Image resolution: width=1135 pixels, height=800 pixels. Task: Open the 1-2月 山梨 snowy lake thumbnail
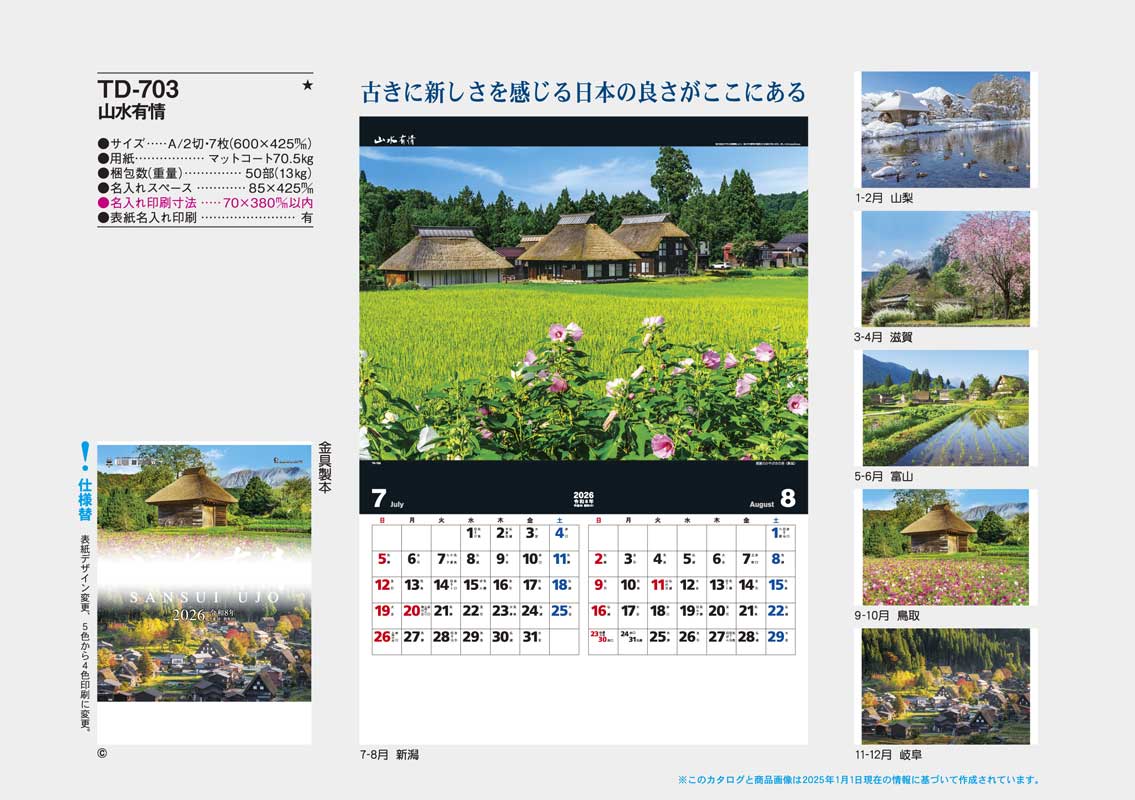(x=945, y=130)
